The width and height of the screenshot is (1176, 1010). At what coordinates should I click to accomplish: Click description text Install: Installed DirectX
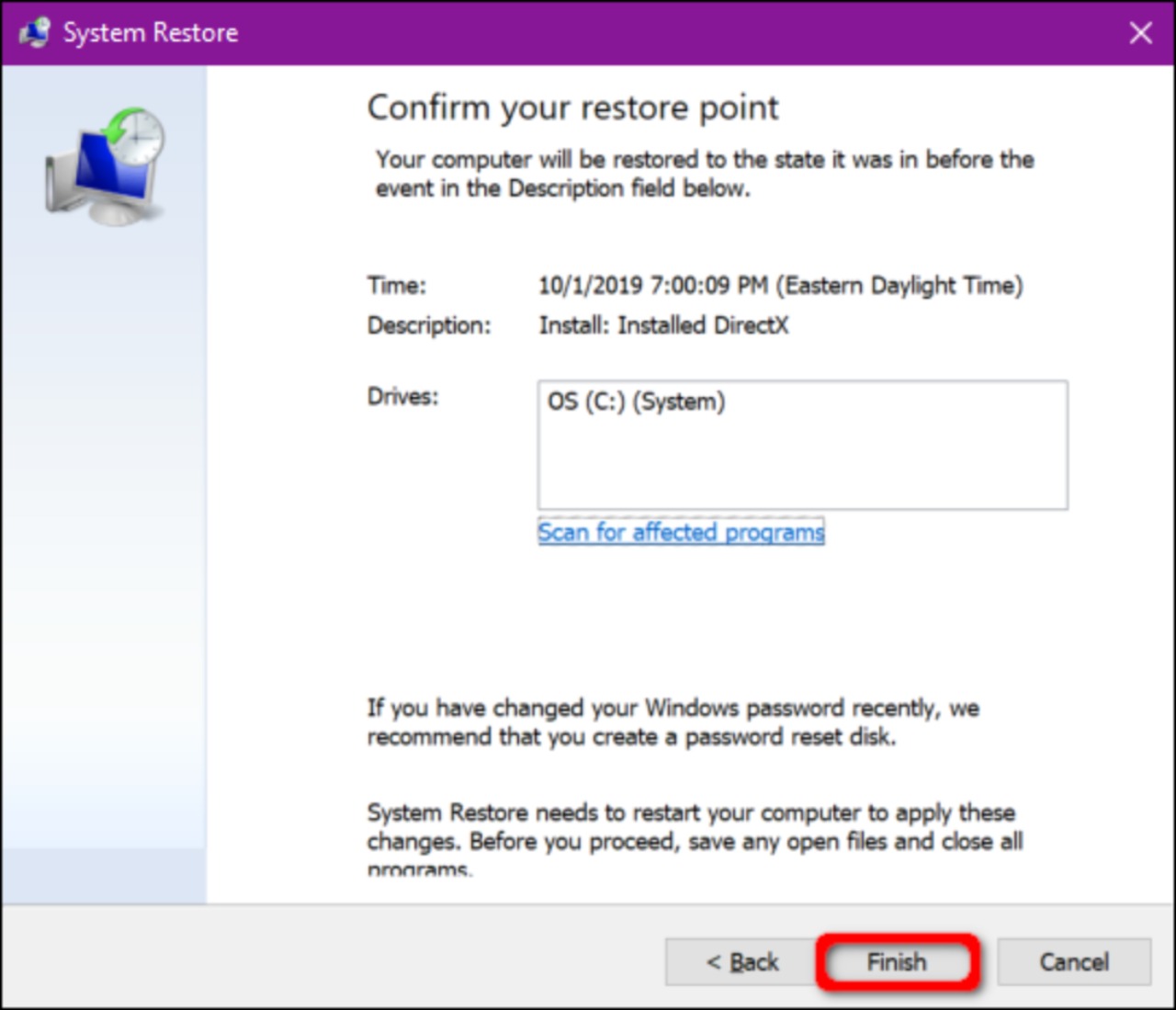coord(663,325)
